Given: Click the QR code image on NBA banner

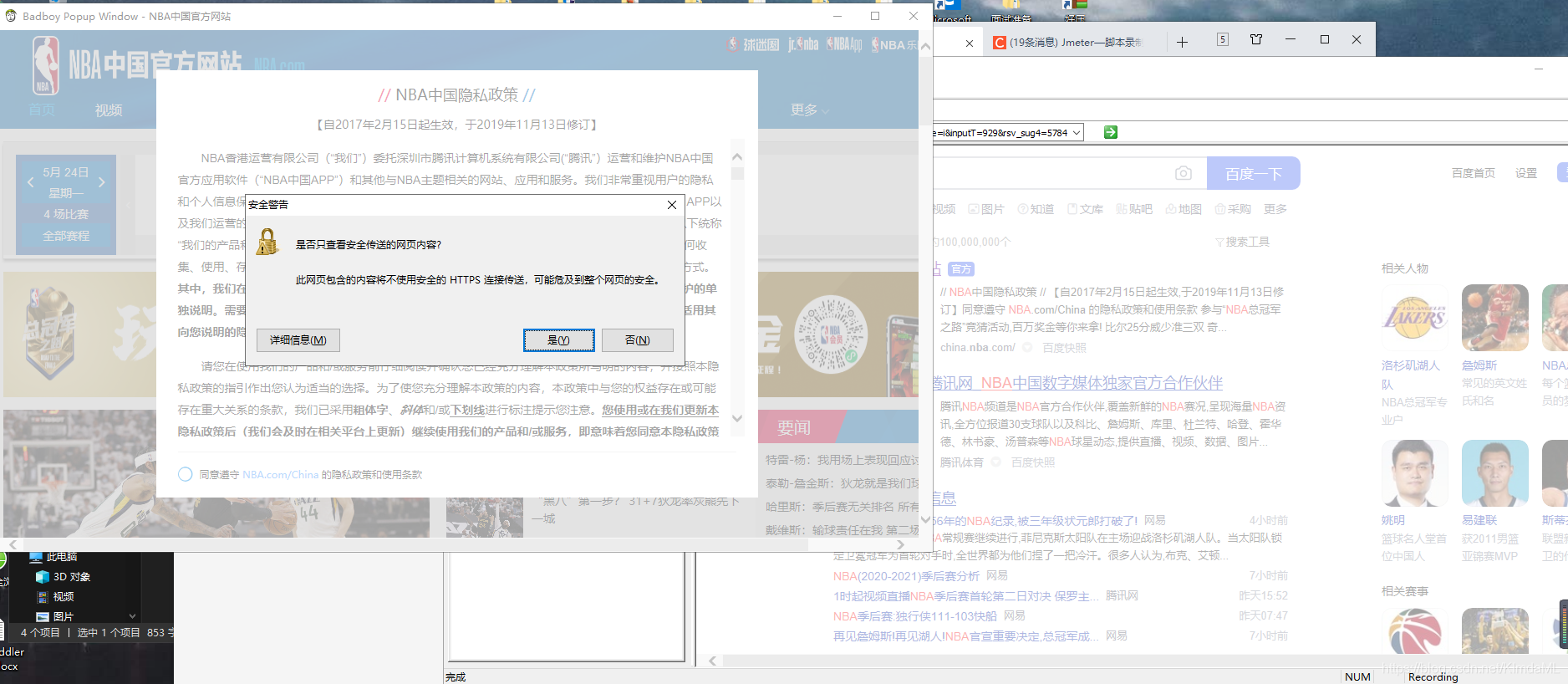Looking at the screenshot, I should coord(831,334).
